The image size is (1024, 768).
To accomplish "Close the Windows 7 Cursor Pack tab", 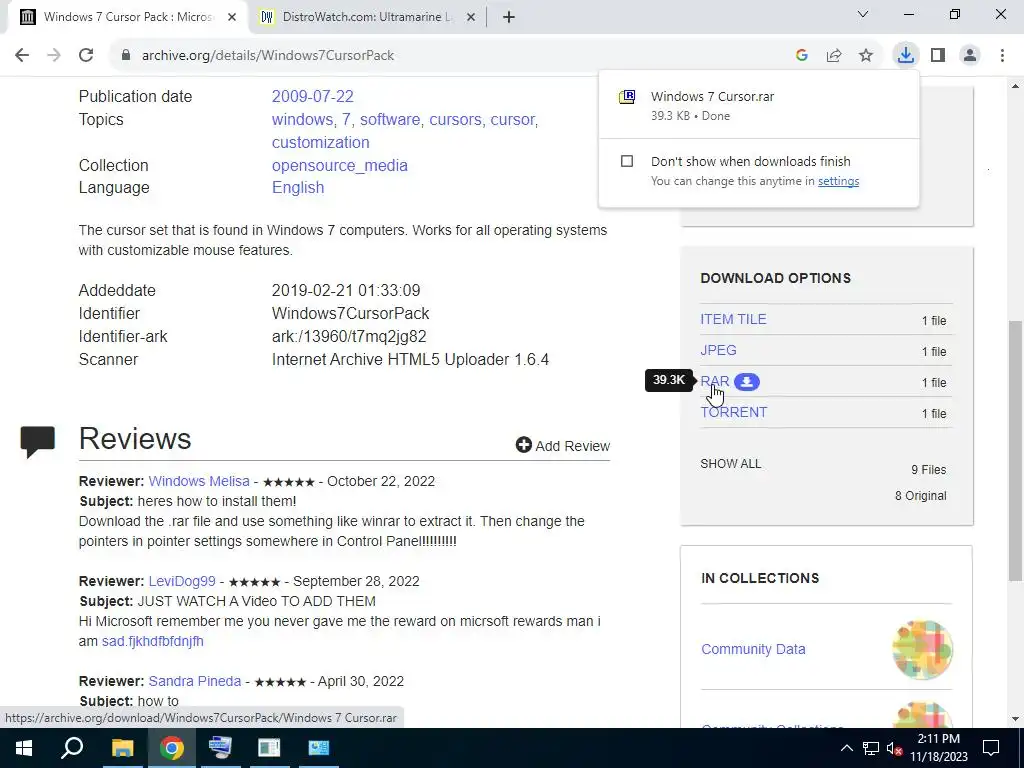I will [232, 17].
